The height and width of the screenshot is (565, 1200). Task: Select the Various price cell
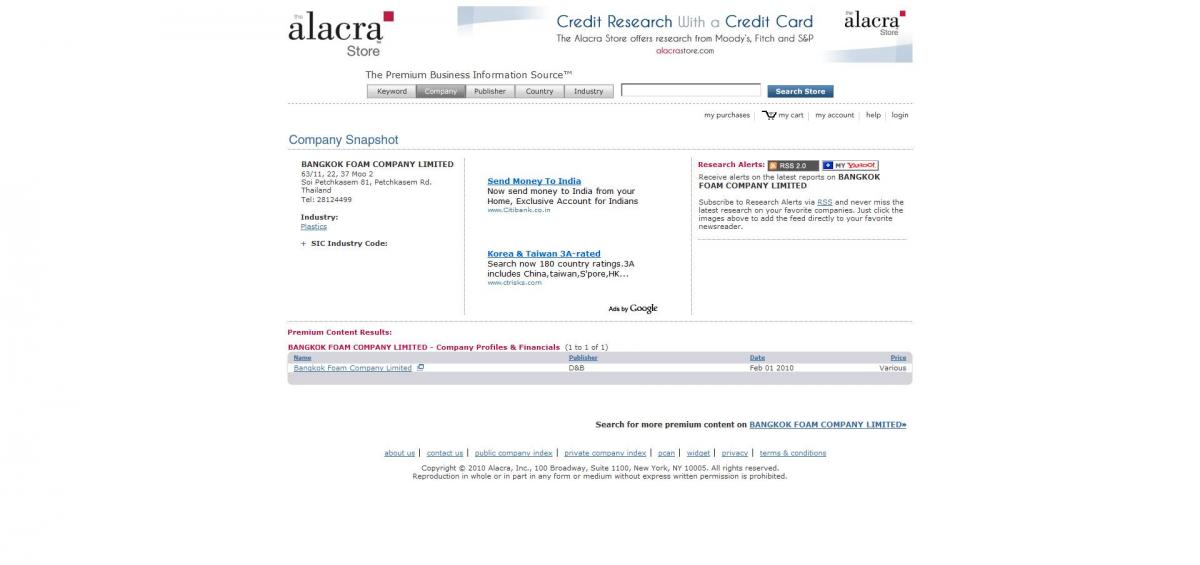click(893, 368)
